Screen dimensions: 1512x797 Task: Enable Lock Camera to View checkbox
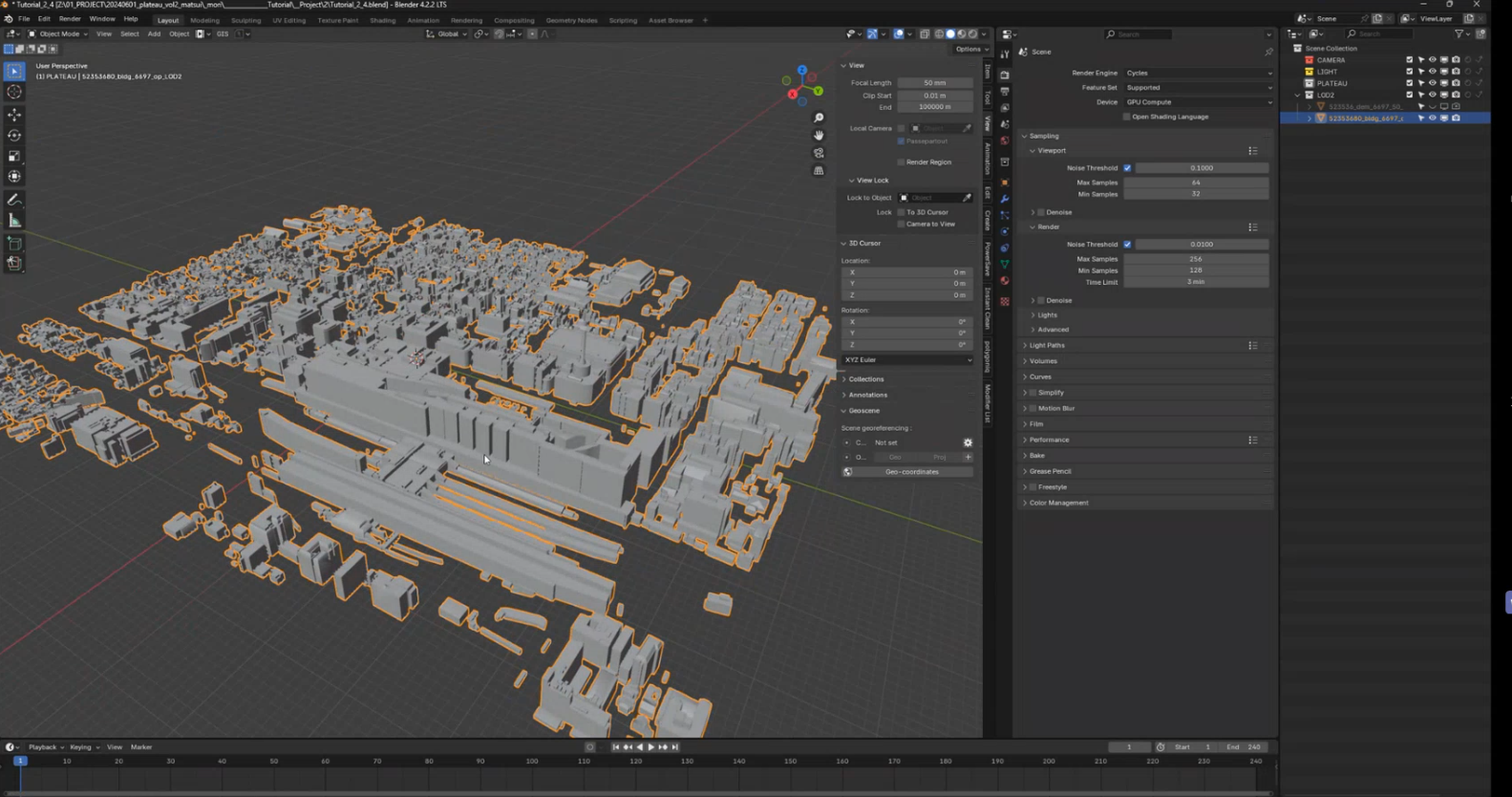[901, 224]
